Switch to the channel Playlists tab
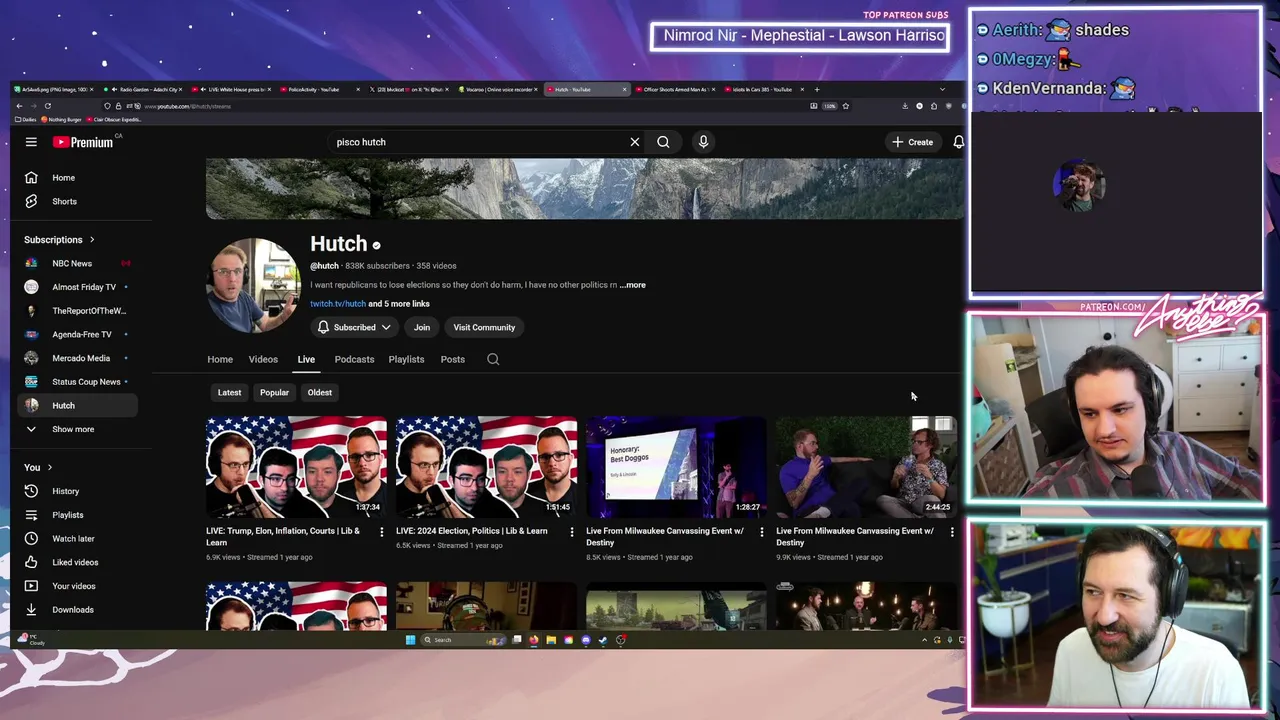 406,359
